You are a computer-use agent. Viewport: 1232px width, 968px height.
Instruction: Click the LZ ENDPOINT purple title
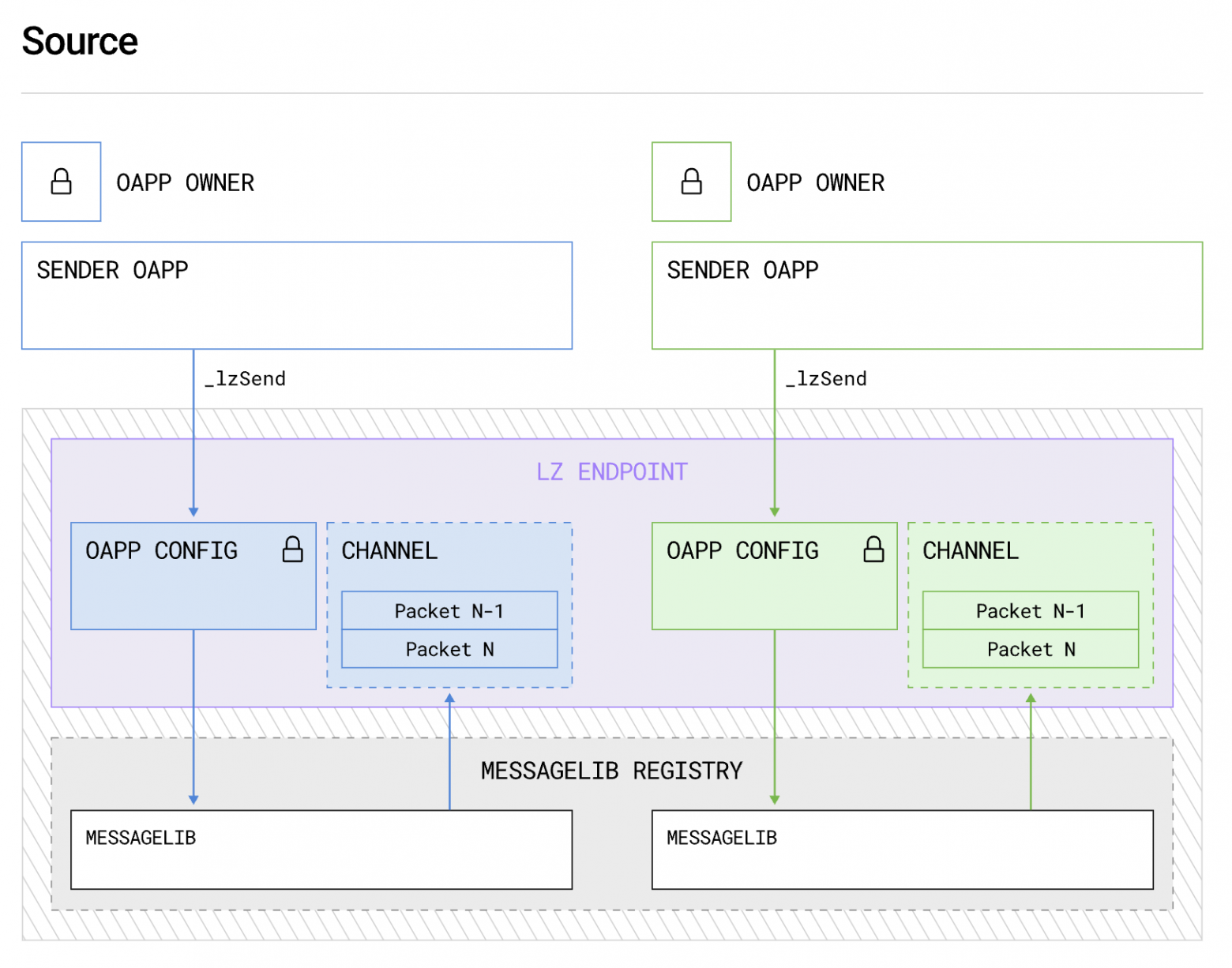click(x=611, y=472)
